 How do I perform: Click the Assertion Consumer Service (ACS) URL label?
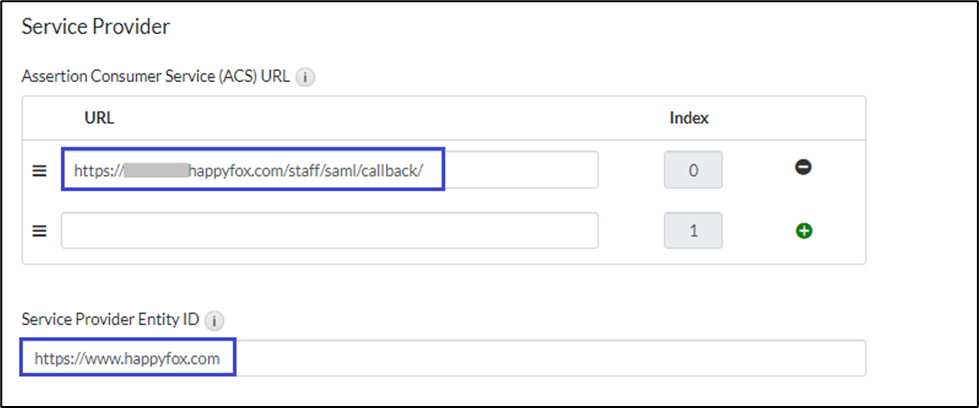(x=155, y=76)
